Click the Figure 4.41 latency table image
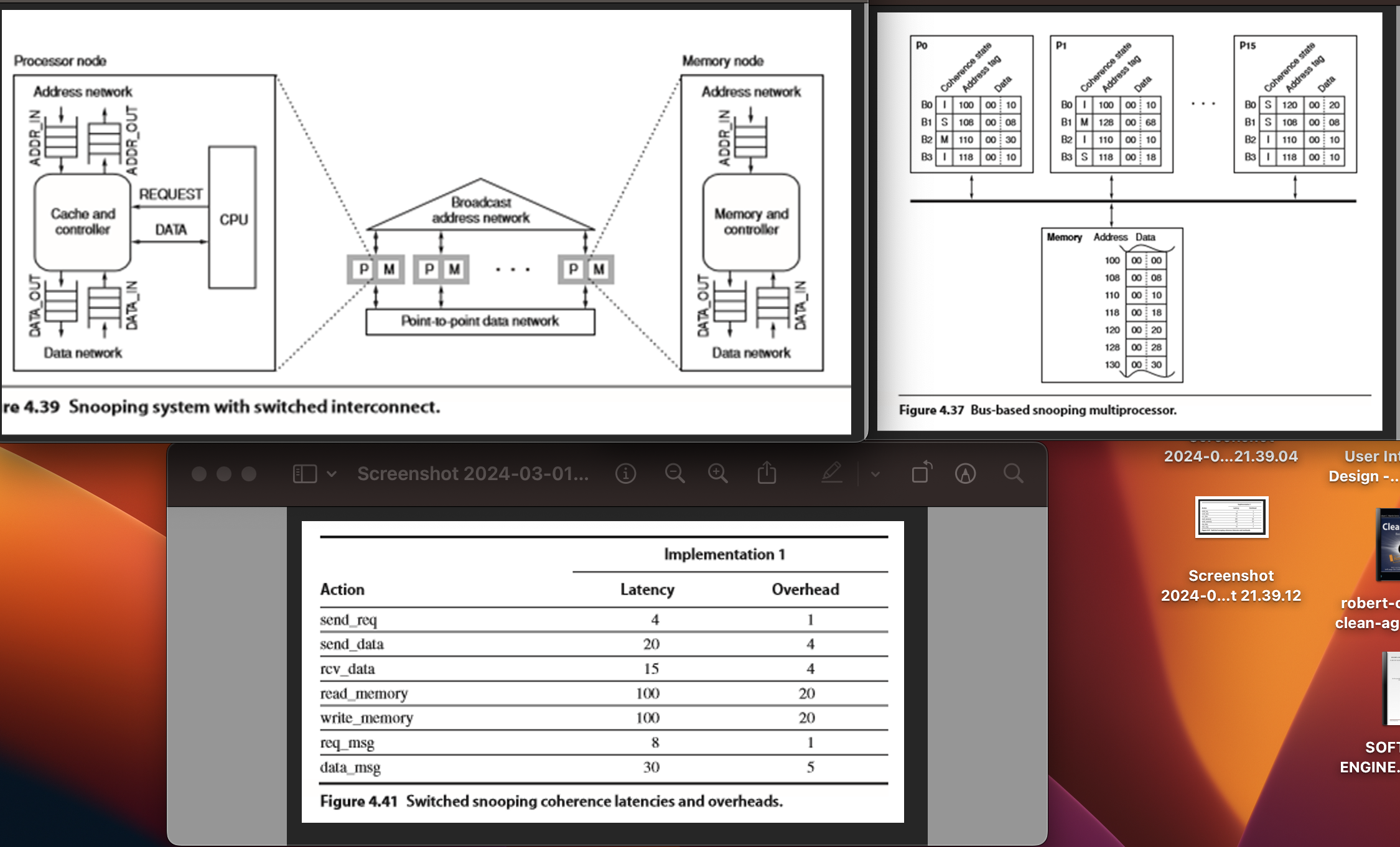Image resolution: width=1400 pixels, height=847 pixels. click(602, 672)
